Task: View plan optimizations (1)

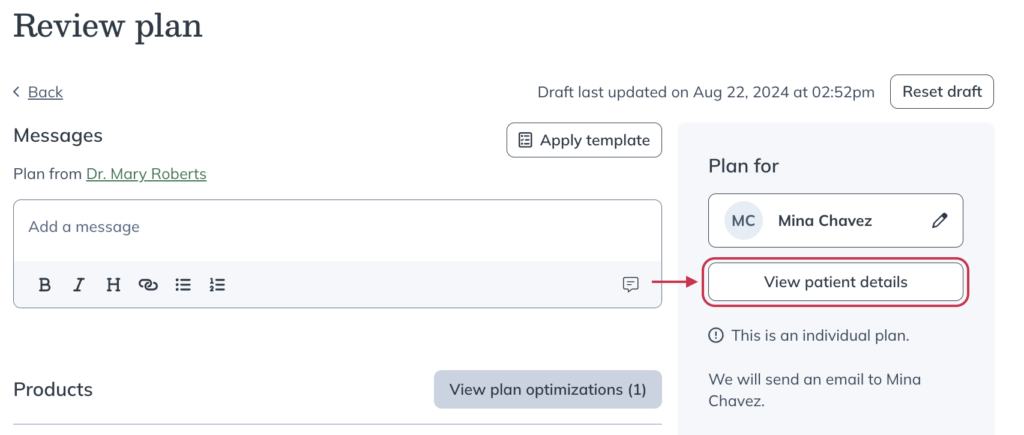Action: [x=548, y=390]
